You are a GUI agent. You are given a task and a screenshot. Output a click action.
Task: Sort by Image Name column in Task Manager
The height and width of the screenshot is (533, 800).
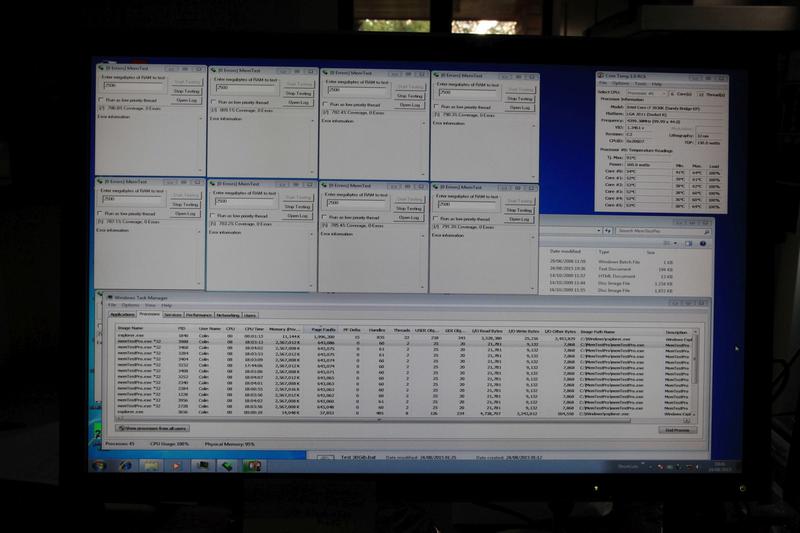[144, 328]
